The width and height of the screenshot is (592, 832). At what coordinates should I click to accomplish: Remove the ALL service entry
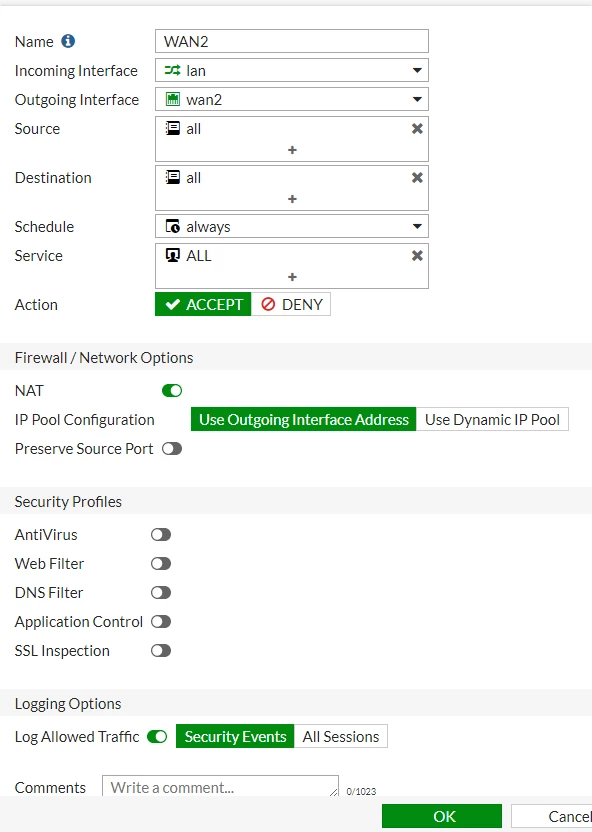tap(417, 256)
